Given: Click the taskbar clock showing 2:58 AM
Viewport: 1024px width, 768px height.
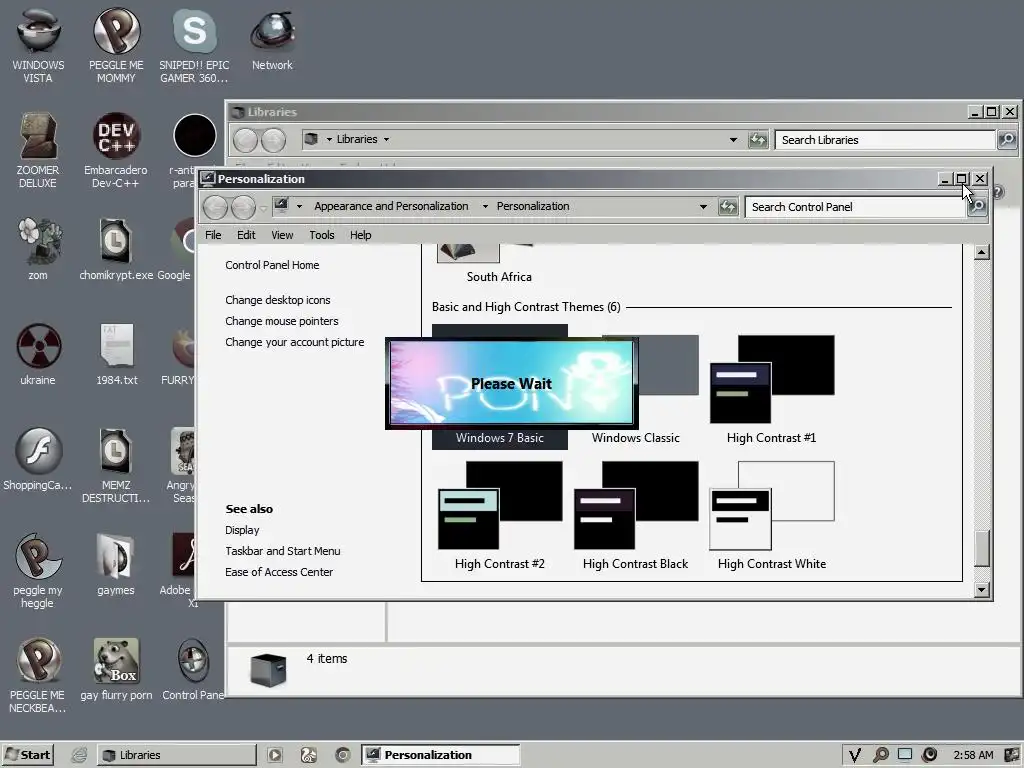Looking at the screenshot, I should point(973,755).
